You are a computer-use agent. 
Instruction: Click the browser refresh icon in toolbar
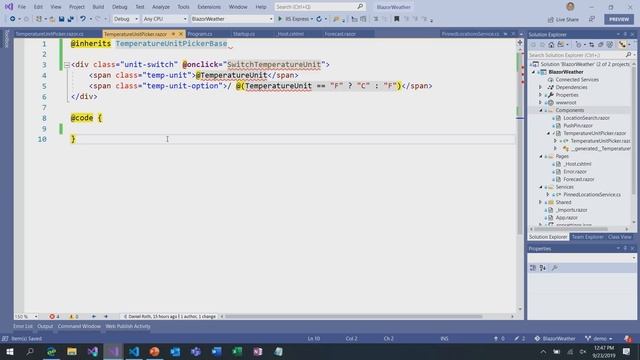pyautogui.click(x=319, y=19)
